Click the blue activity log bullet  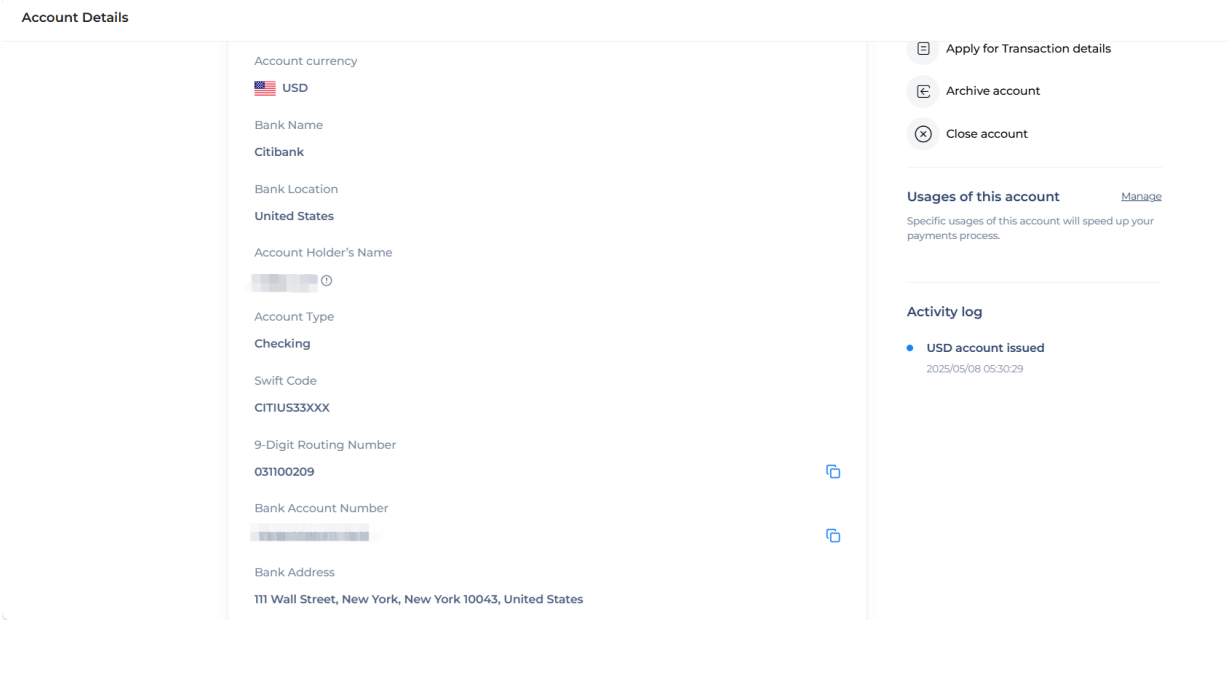910,348
